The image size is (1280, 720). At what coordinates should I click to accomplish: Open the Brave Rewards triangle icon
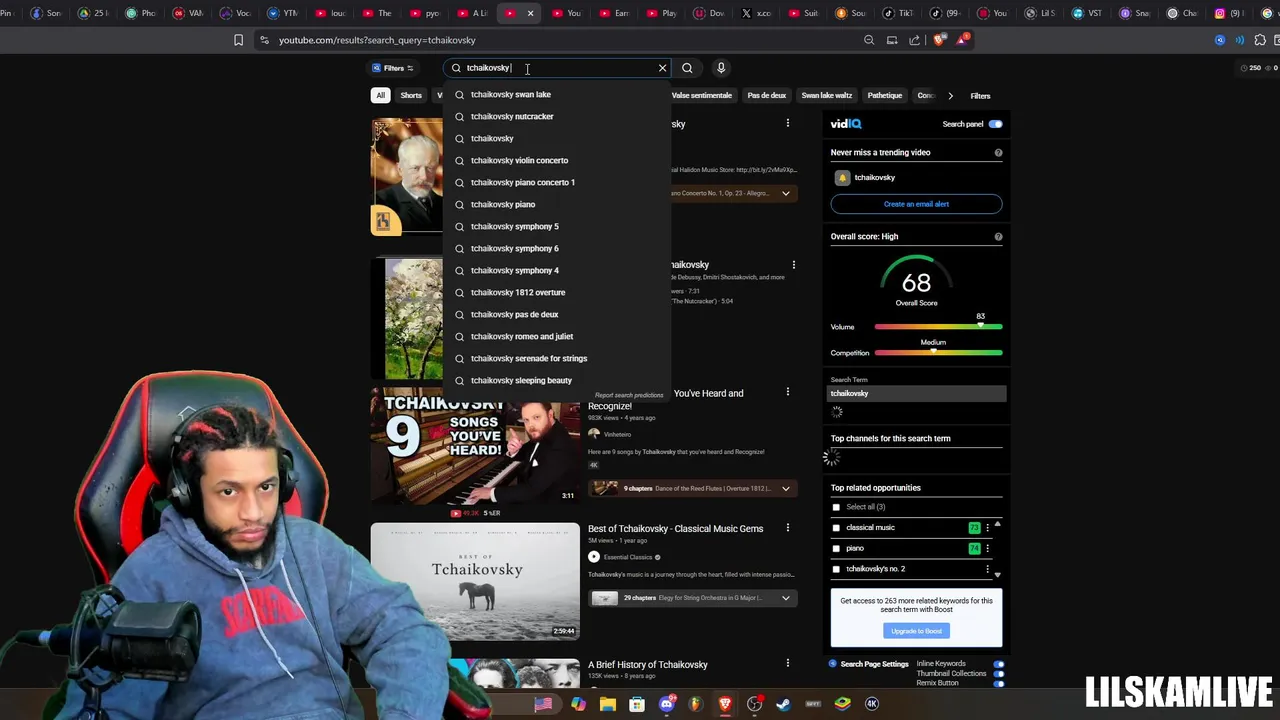(962, 40)
